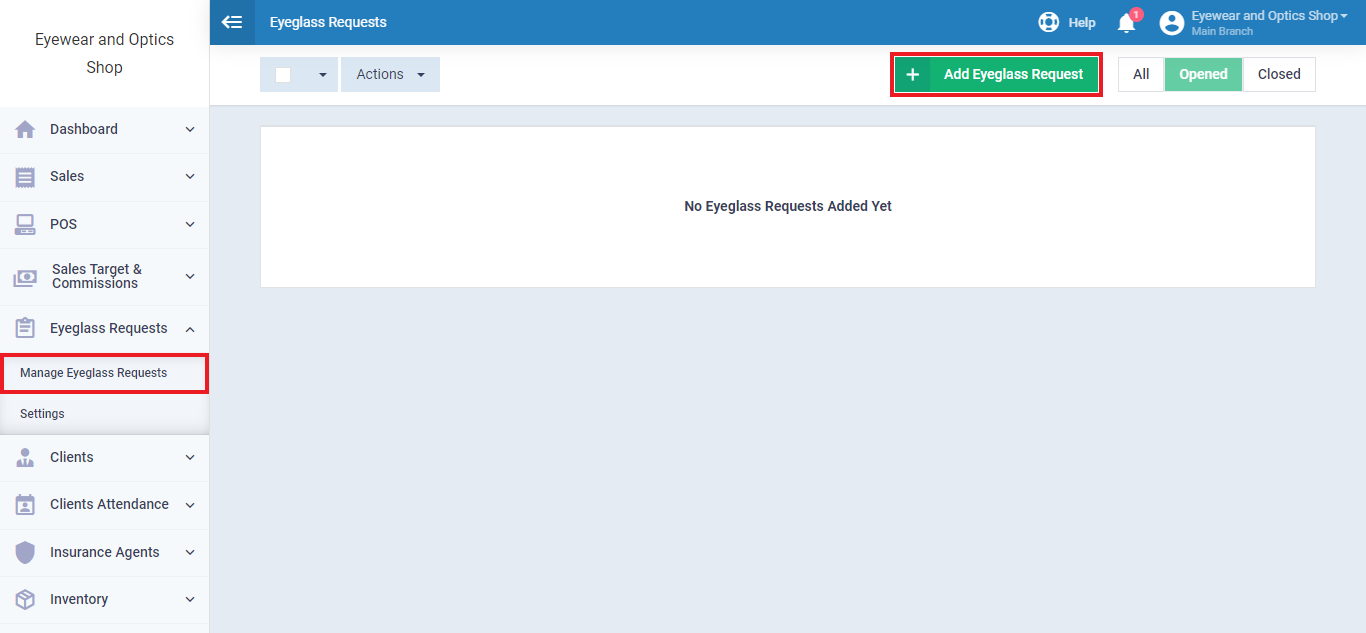Expand the Sales menu chevron

pos(190,176)
